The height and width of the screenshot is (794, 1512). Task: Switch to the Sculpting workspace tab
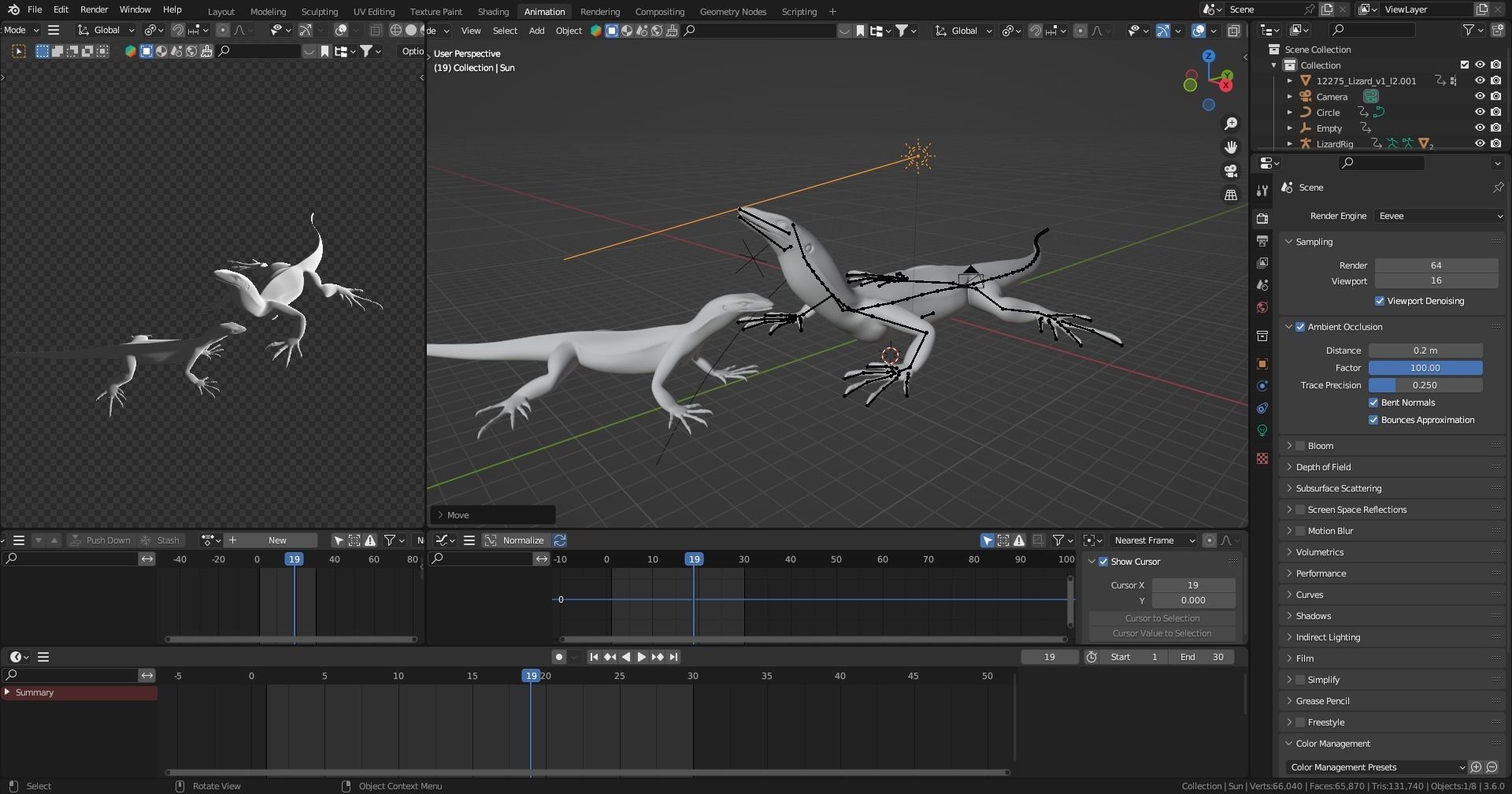tap(319, 11)
